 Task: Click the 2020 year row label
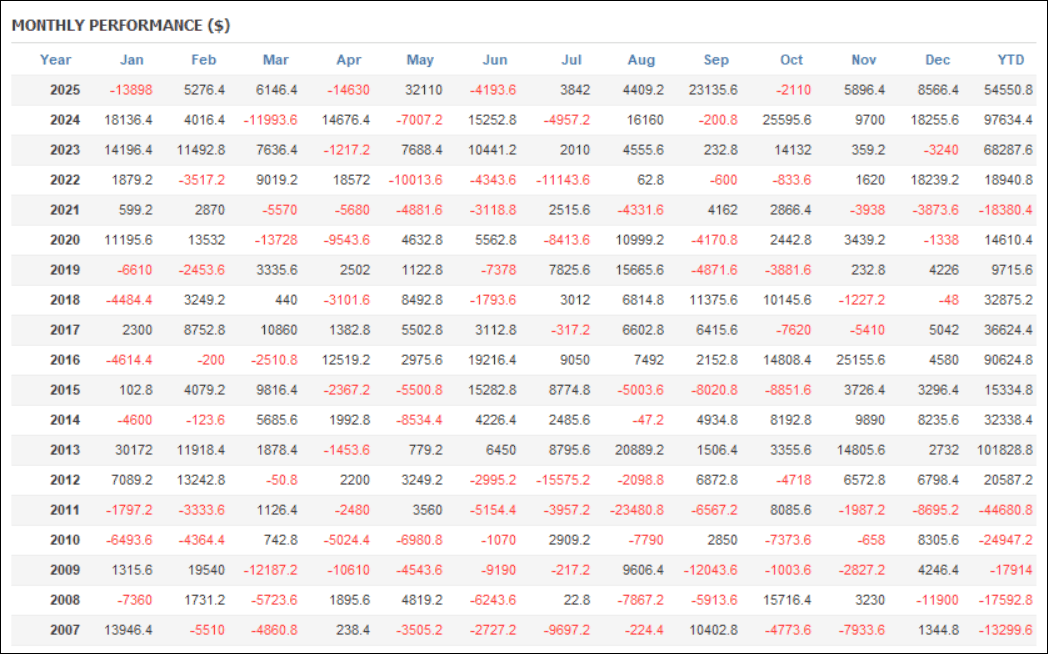point(65,240)
